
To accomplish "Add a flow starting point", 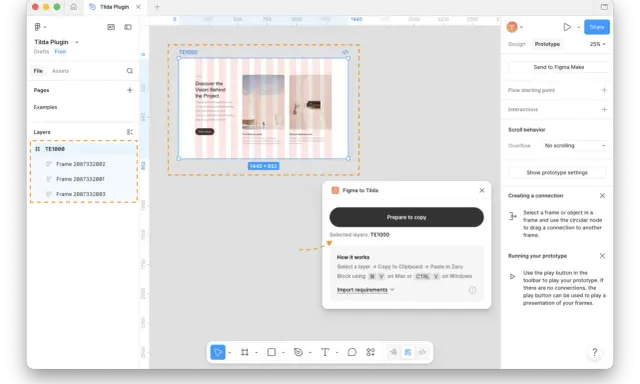I will [x=604, y=90].
